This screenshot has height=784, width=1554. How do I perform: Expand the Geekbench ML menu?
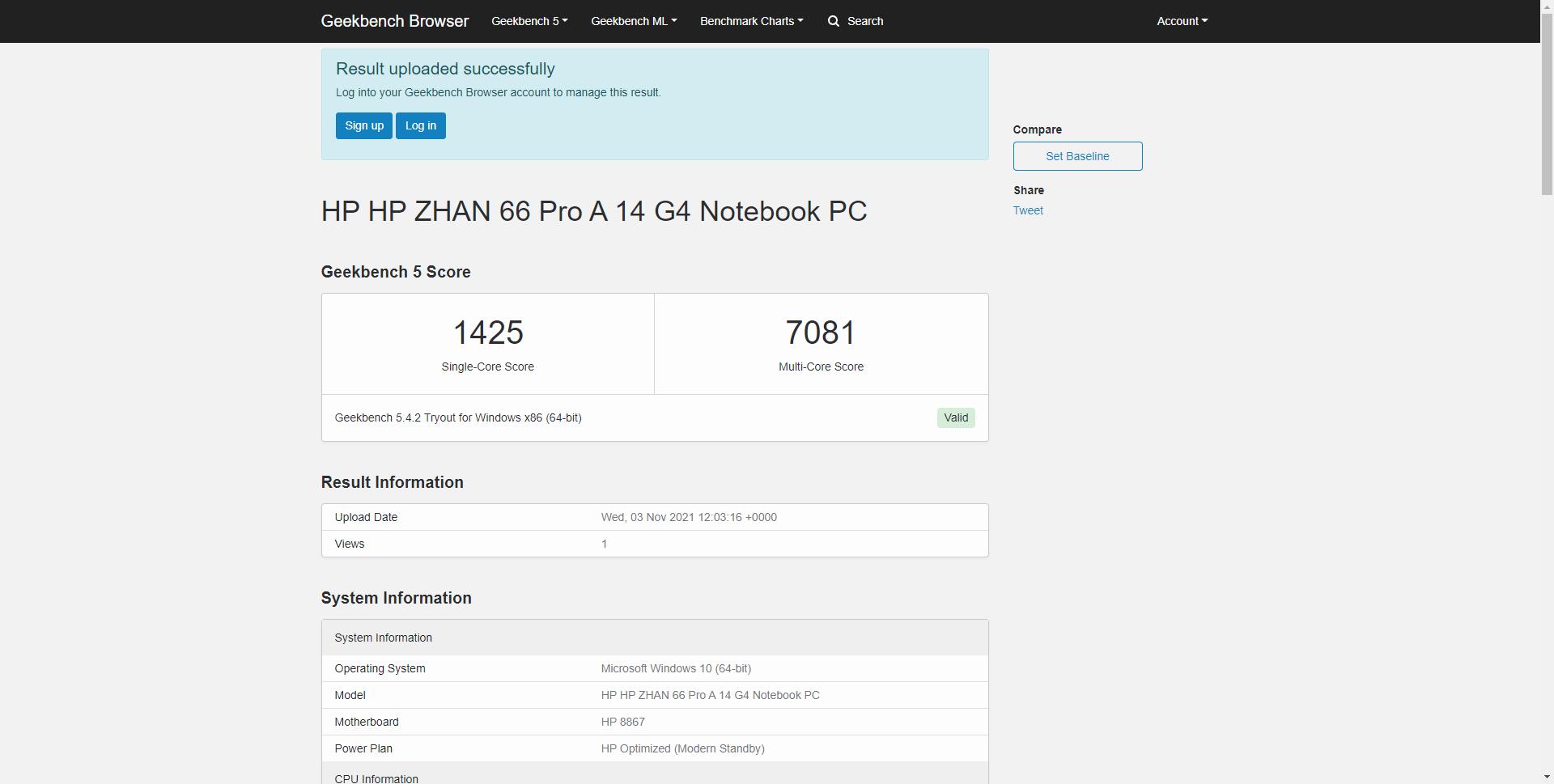[x=633, y=21]
